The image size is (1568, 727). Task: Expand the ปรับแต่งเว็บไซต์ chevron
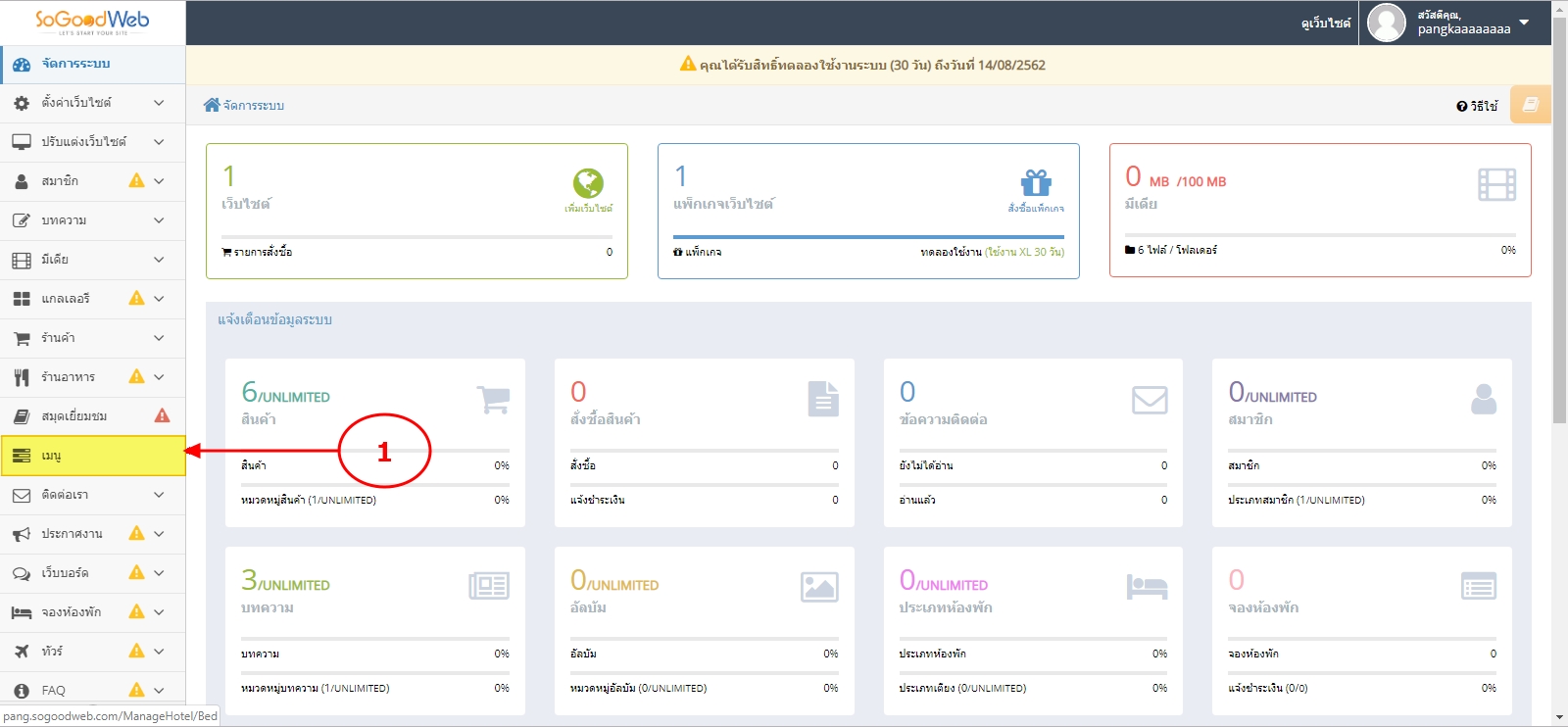[159, 142]
